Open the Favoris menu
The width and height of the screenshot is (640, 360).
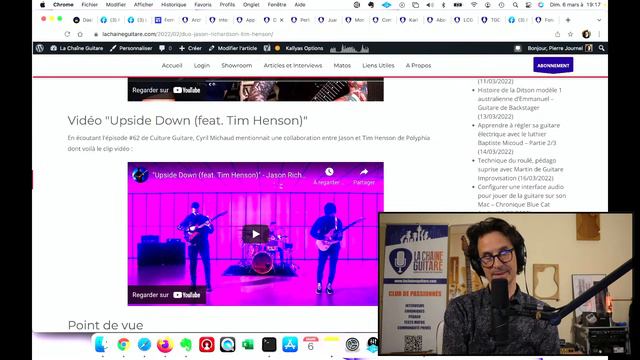click(203, 5)
